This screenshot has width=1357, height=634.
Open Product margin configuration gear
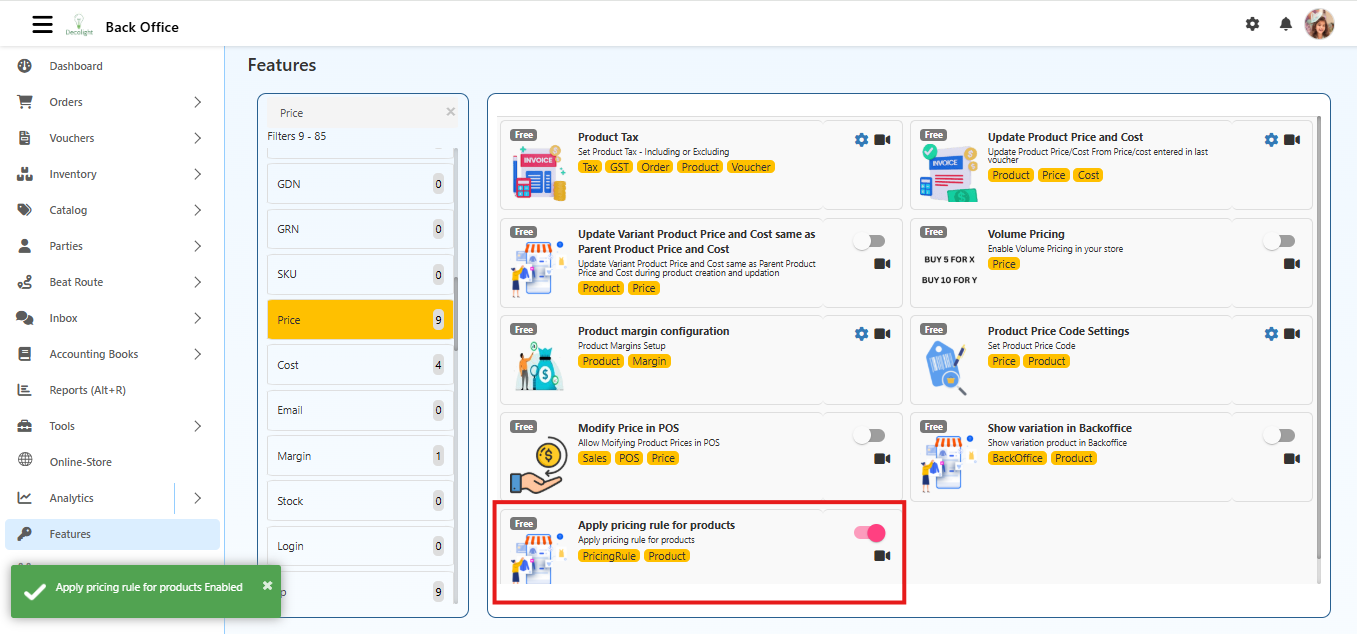(861, 333)
